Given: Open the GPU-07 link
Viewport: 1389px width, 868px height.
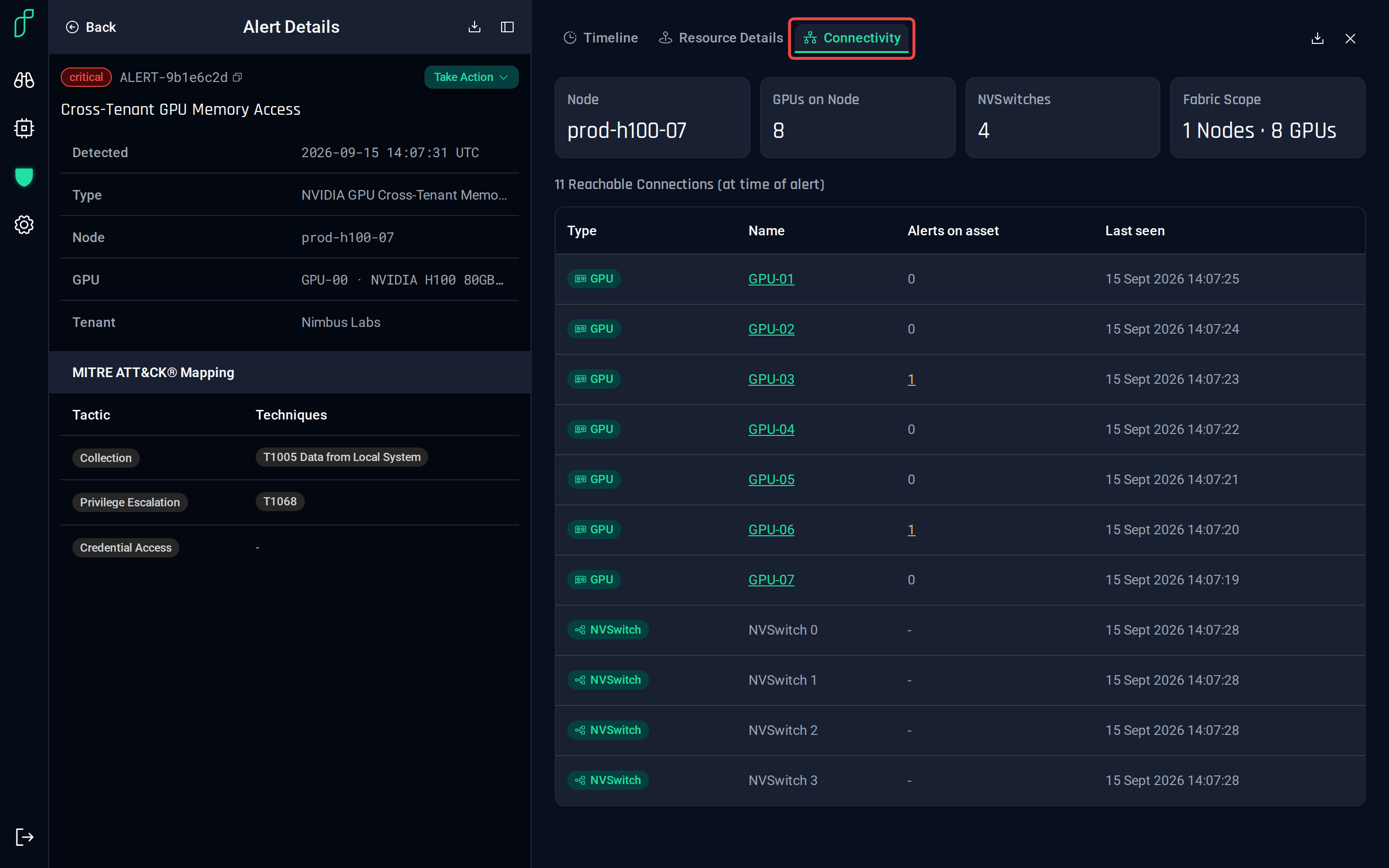Looking at the screenshot, I should click(771, 580).
